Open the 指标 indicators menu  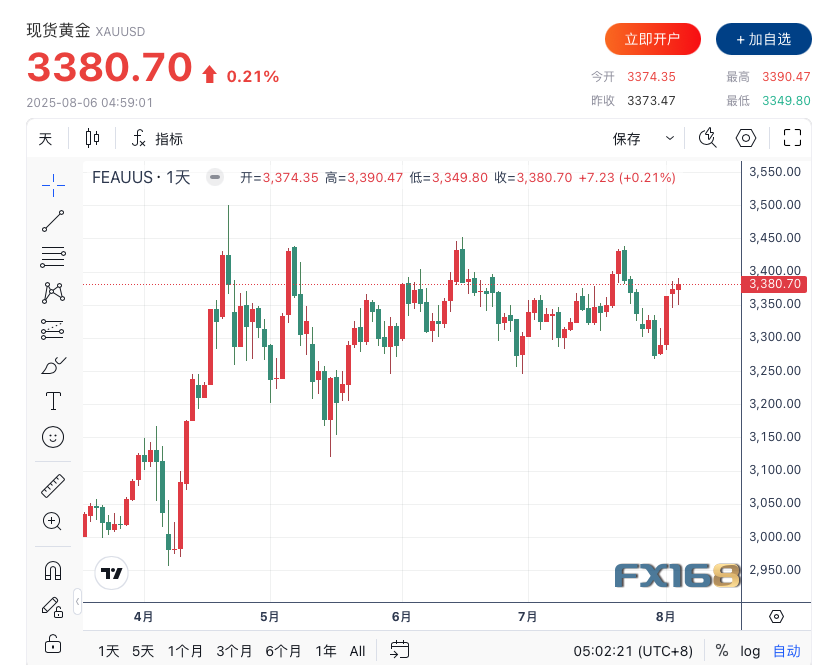coord(157,139)
